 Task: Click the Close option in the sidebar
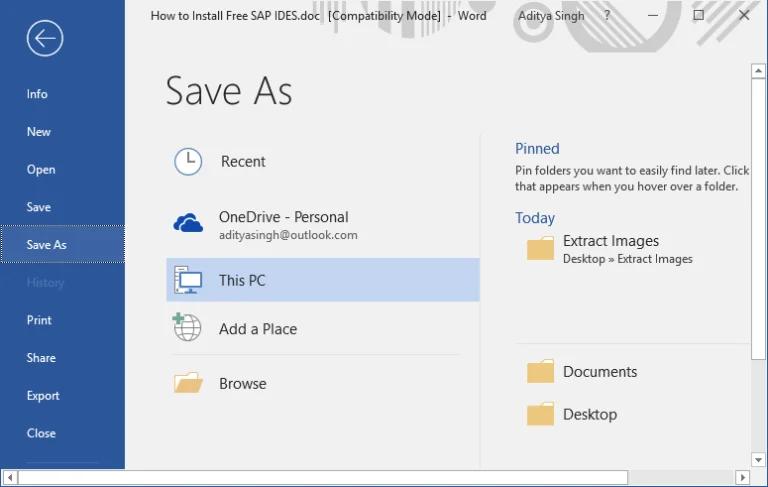pyautogui.click(x=41, y=434)
